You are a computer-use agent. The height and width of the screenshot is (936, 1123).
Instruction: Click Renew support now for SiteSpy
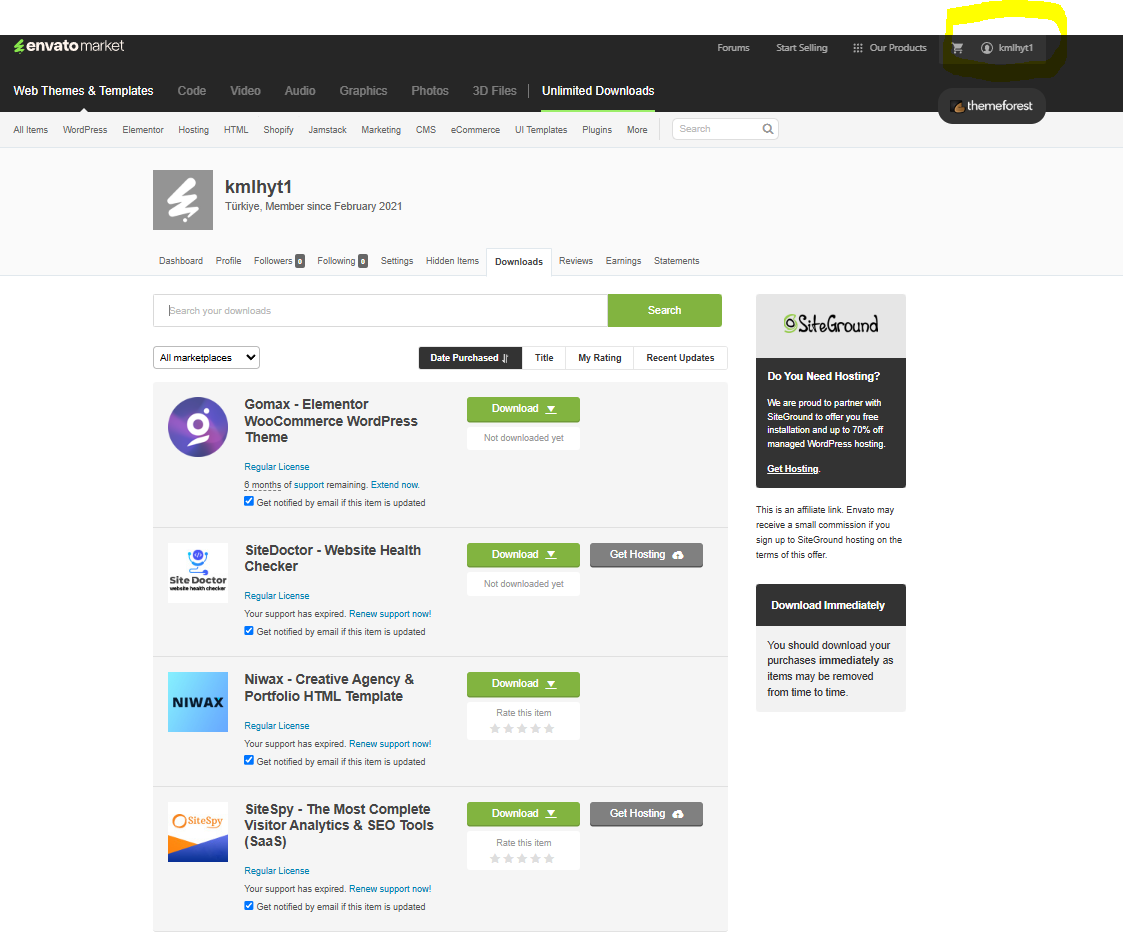[x=390, y=889]
